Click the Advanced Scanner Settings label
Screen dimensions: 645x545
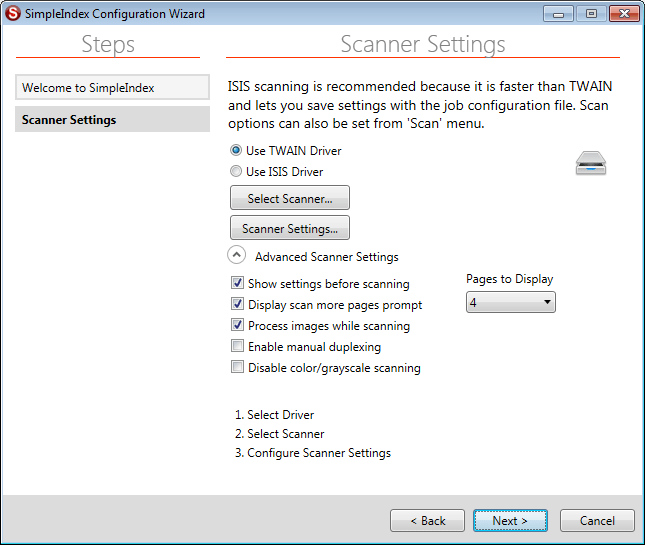coord(327,257)
